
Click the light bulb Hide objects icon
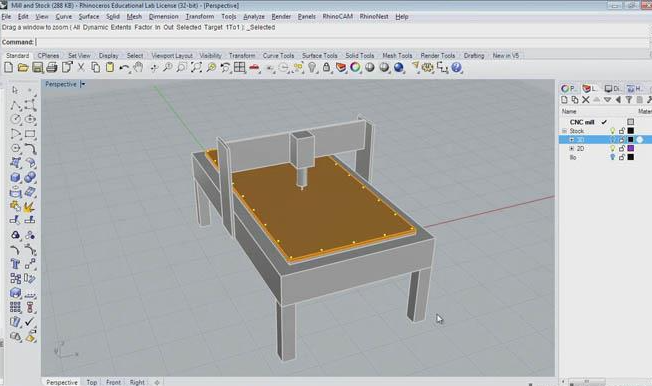(x=312, y=67)
